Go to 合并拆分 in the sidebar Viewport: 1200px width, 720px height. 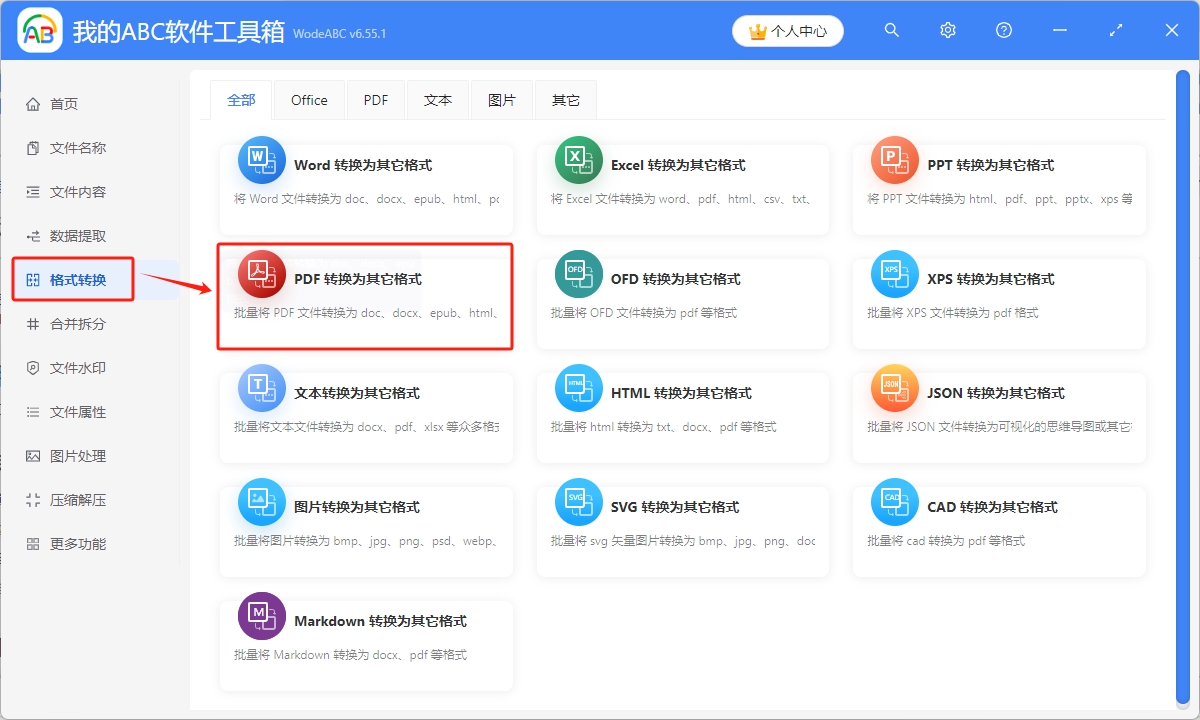pos(78,324)
